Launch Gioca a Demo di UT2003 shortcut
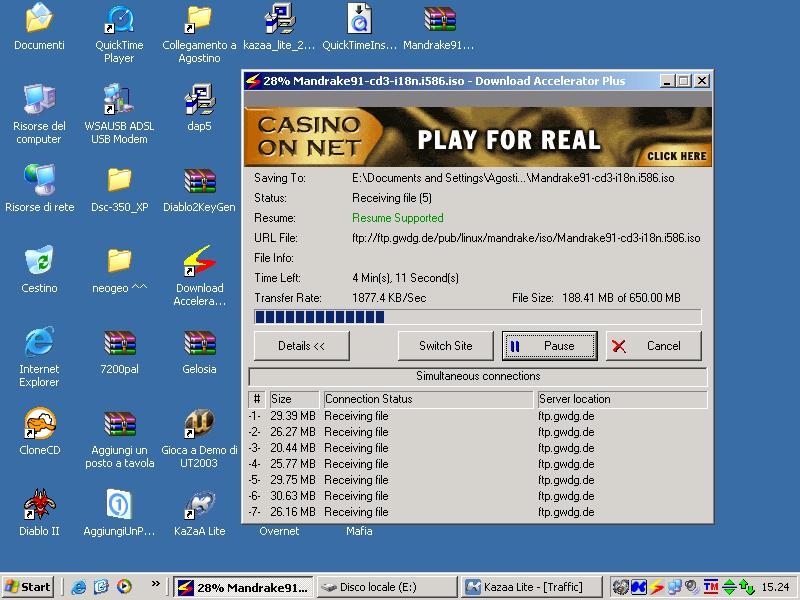Viewport: 800px width, 600px height. [x=199, y=423]
